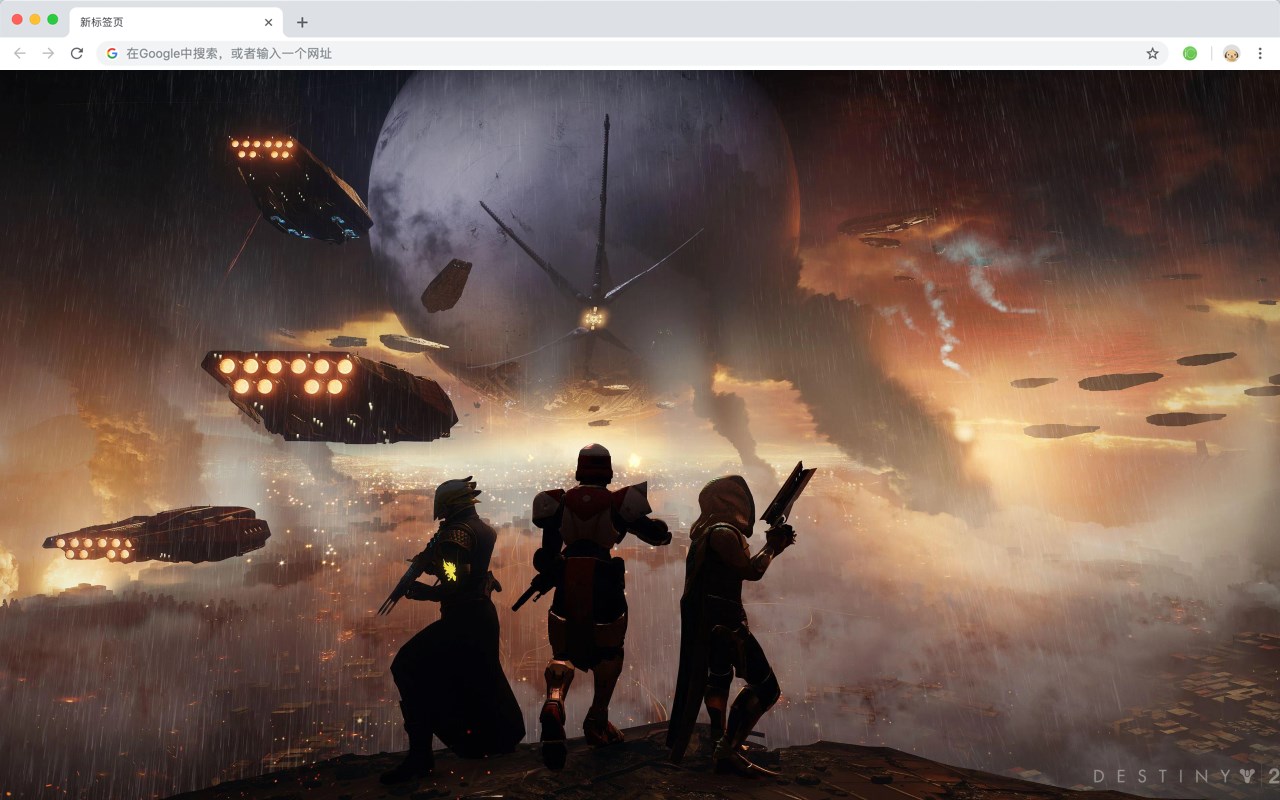
Task: Open the green circular wallpaper extension icon
Action: tap(1190, 53)
